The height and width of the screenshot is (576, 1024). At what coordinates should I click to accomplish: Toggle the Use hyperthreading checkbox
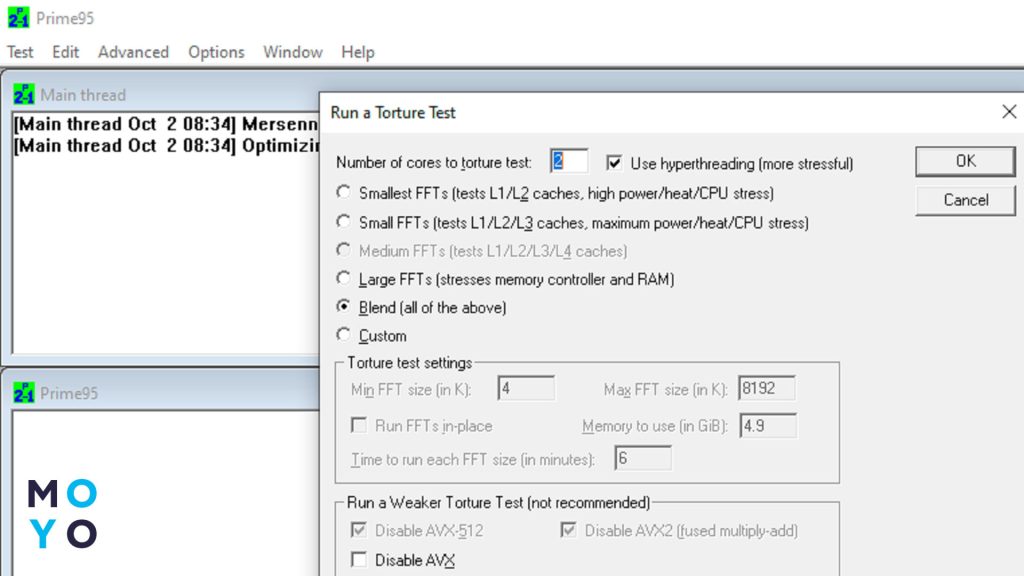[x=614, y=163]
